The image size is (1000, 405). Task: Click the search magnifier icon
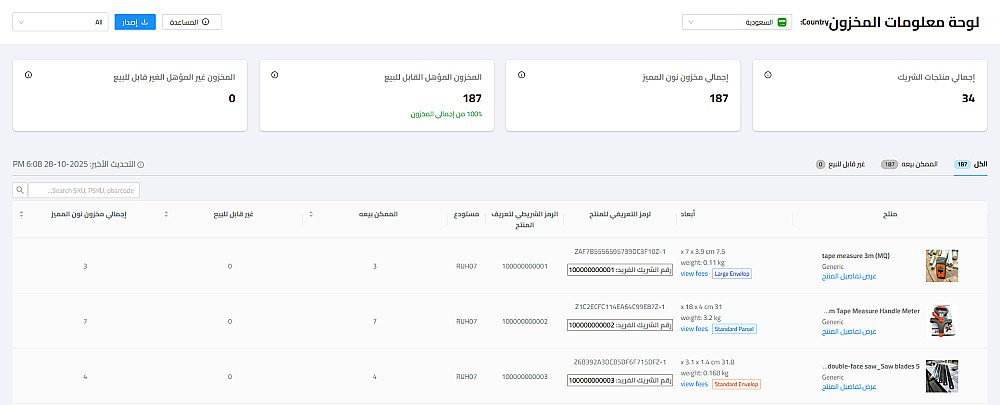20,190
